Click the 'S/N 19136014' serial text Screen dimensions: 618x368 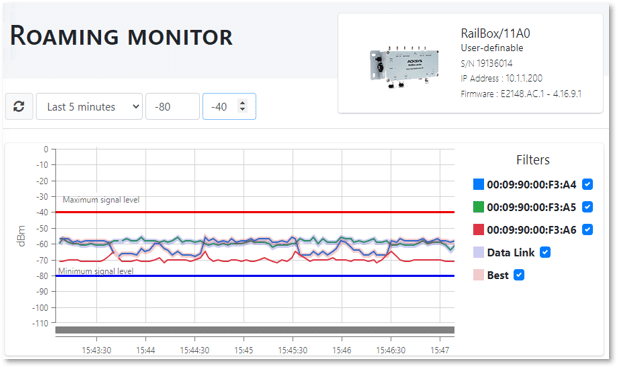click(x=486, y=63)
